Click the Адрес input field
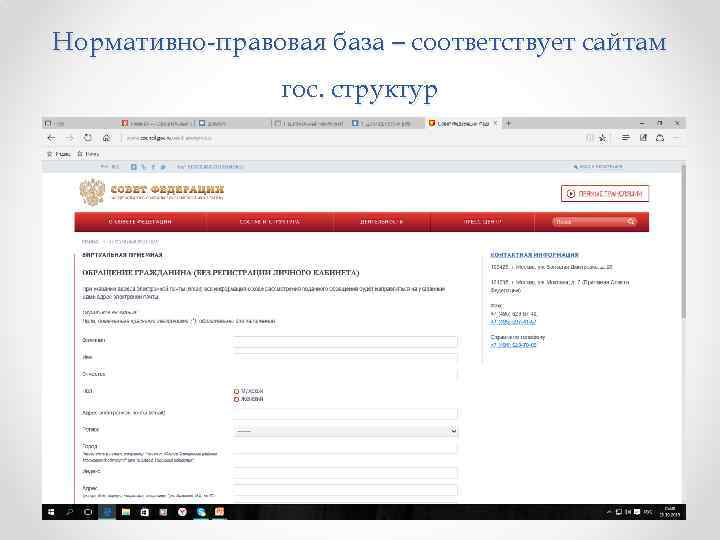Screen dimensions: 720x540 click(x=345, y=490)
